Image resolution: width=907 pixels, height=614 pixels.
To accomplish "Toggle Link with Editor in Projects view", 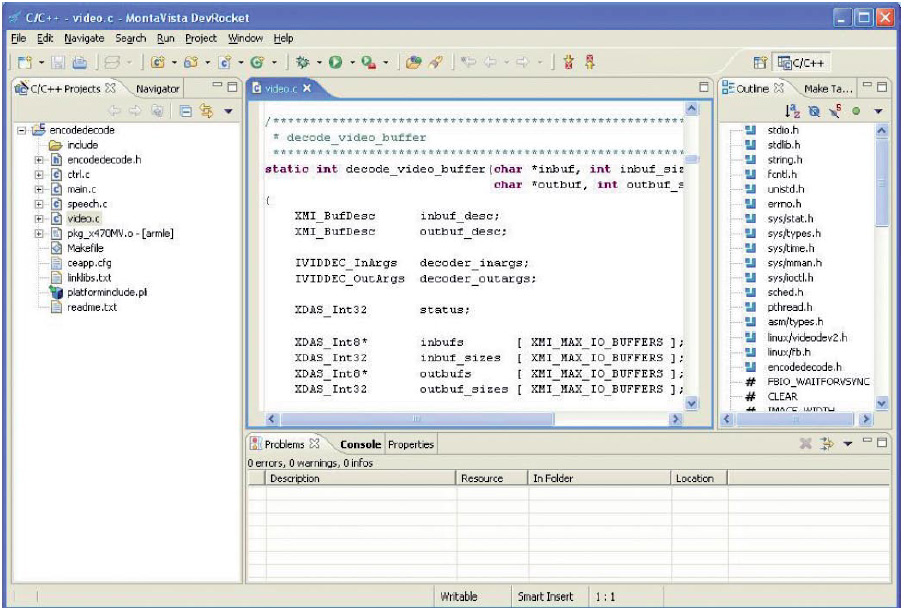I will [x=207, y=111].
